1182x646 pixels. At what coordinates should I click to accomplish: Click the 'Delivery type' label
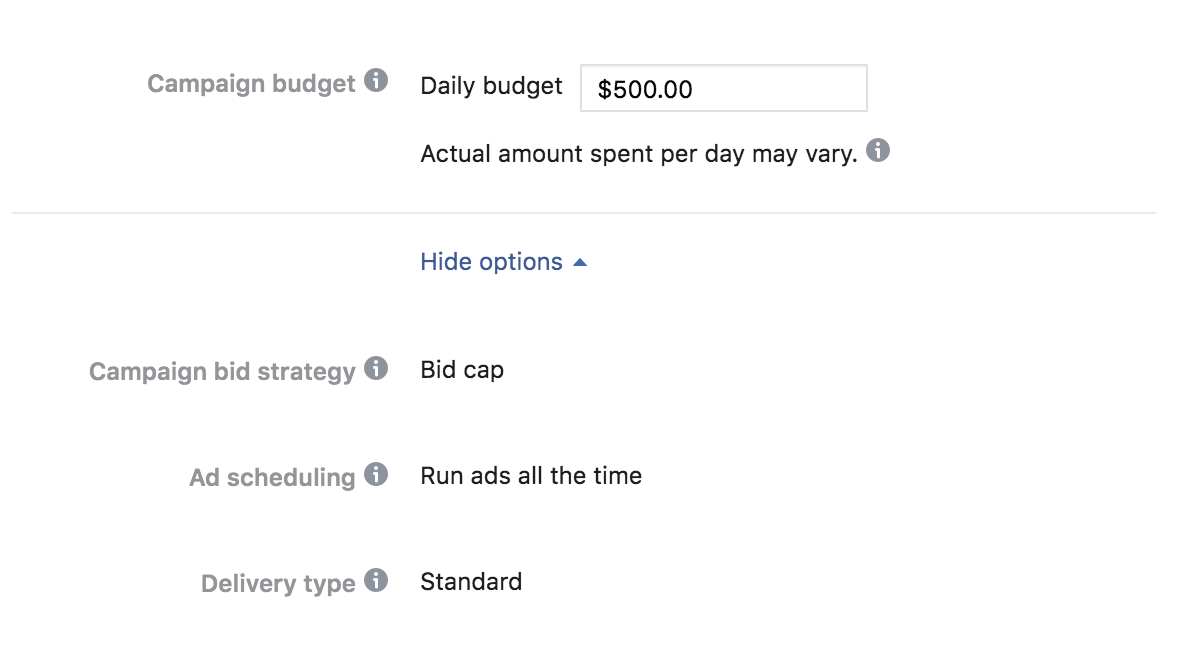278,584
